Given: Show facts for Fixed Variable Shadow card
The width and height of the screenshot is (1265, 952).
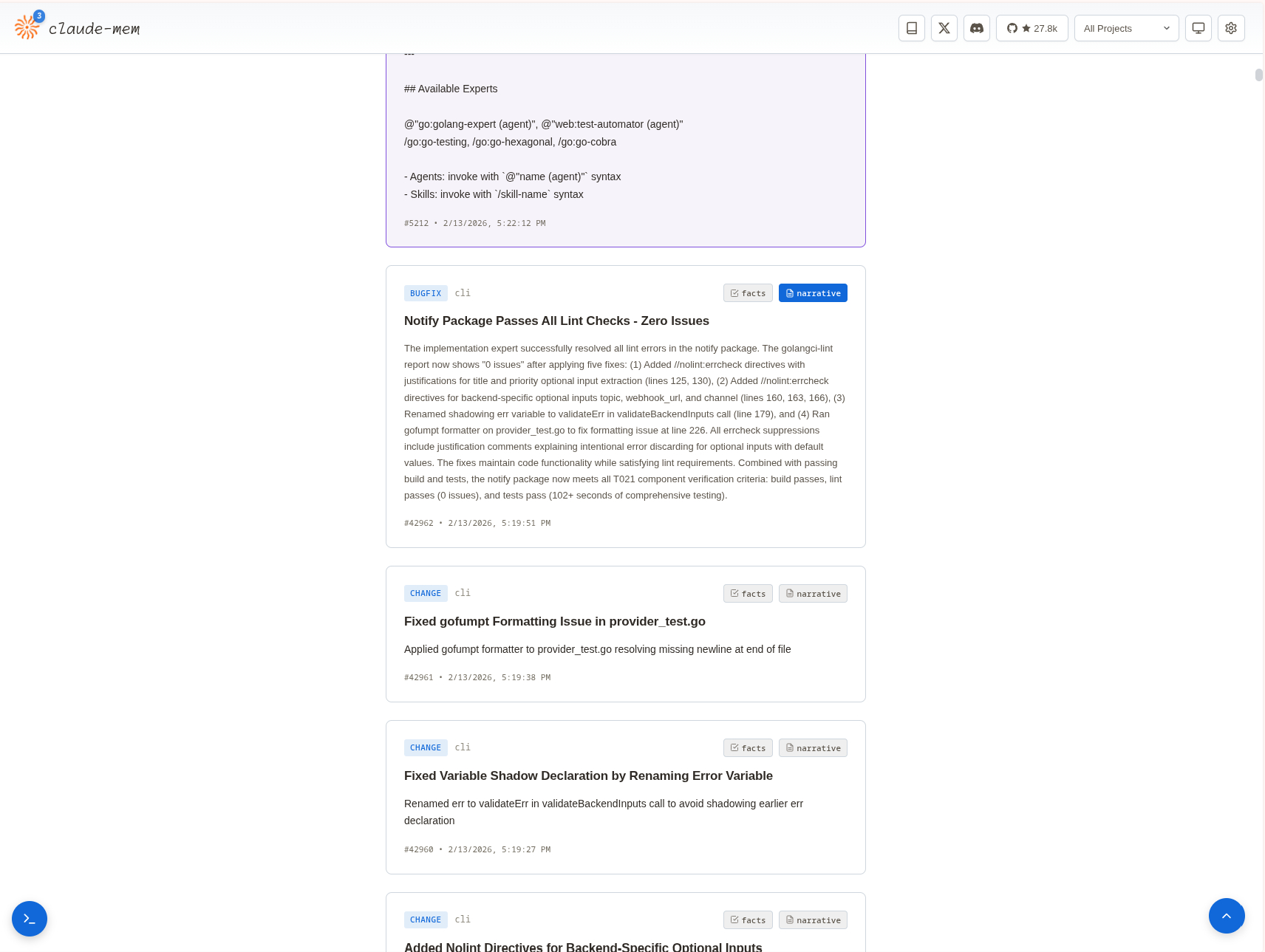Looking at the screenshot, I should (x=748, y=748).
